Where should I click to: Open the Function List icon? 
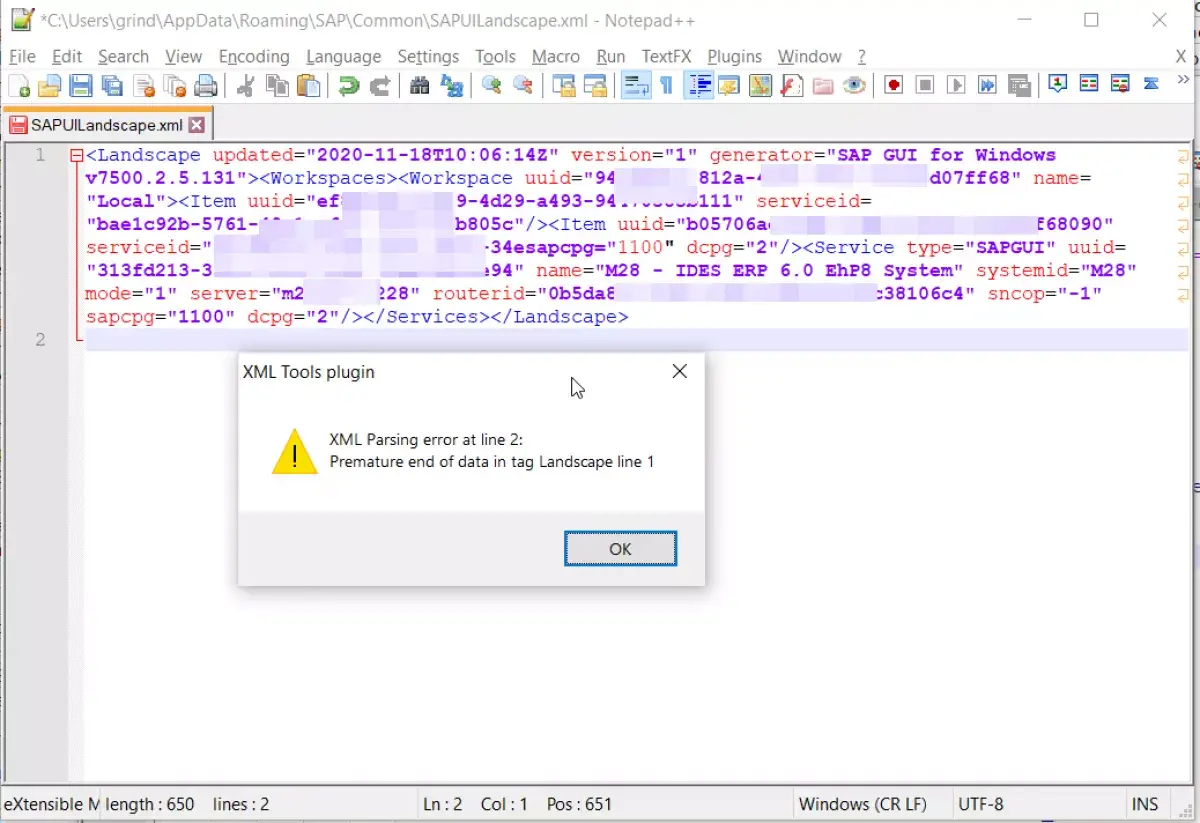[791, 86]
